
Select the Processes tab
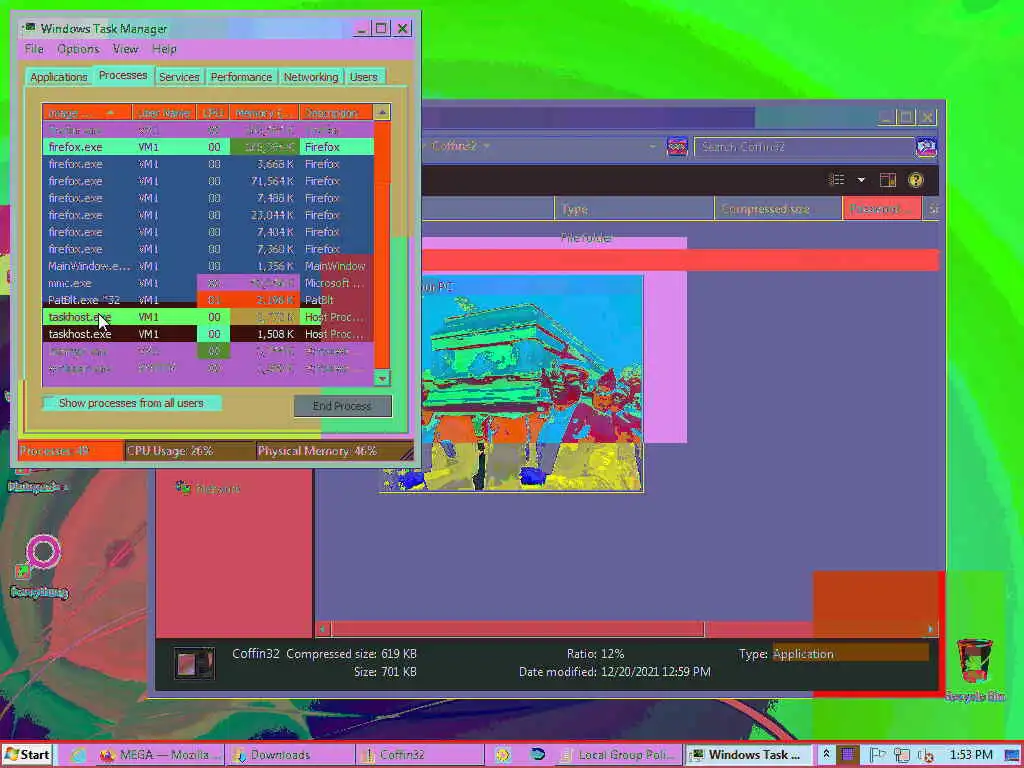click(123, 75)
